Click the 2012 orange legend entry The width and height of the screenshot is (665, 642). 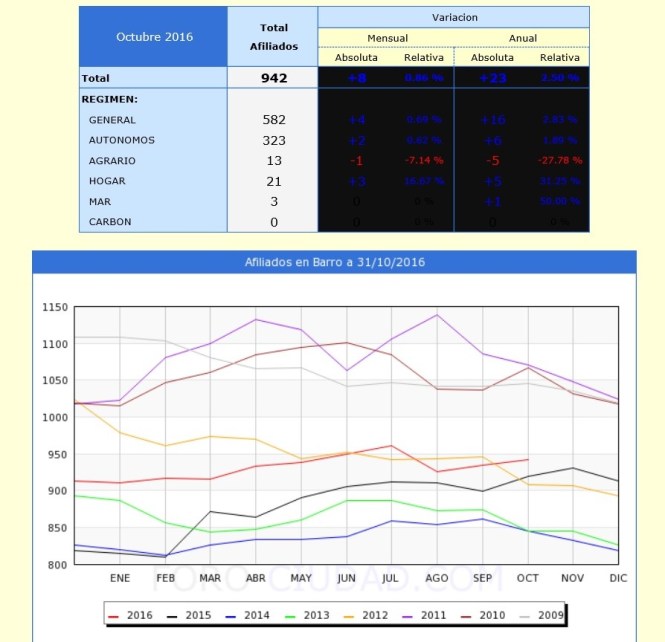coord(369,613)
